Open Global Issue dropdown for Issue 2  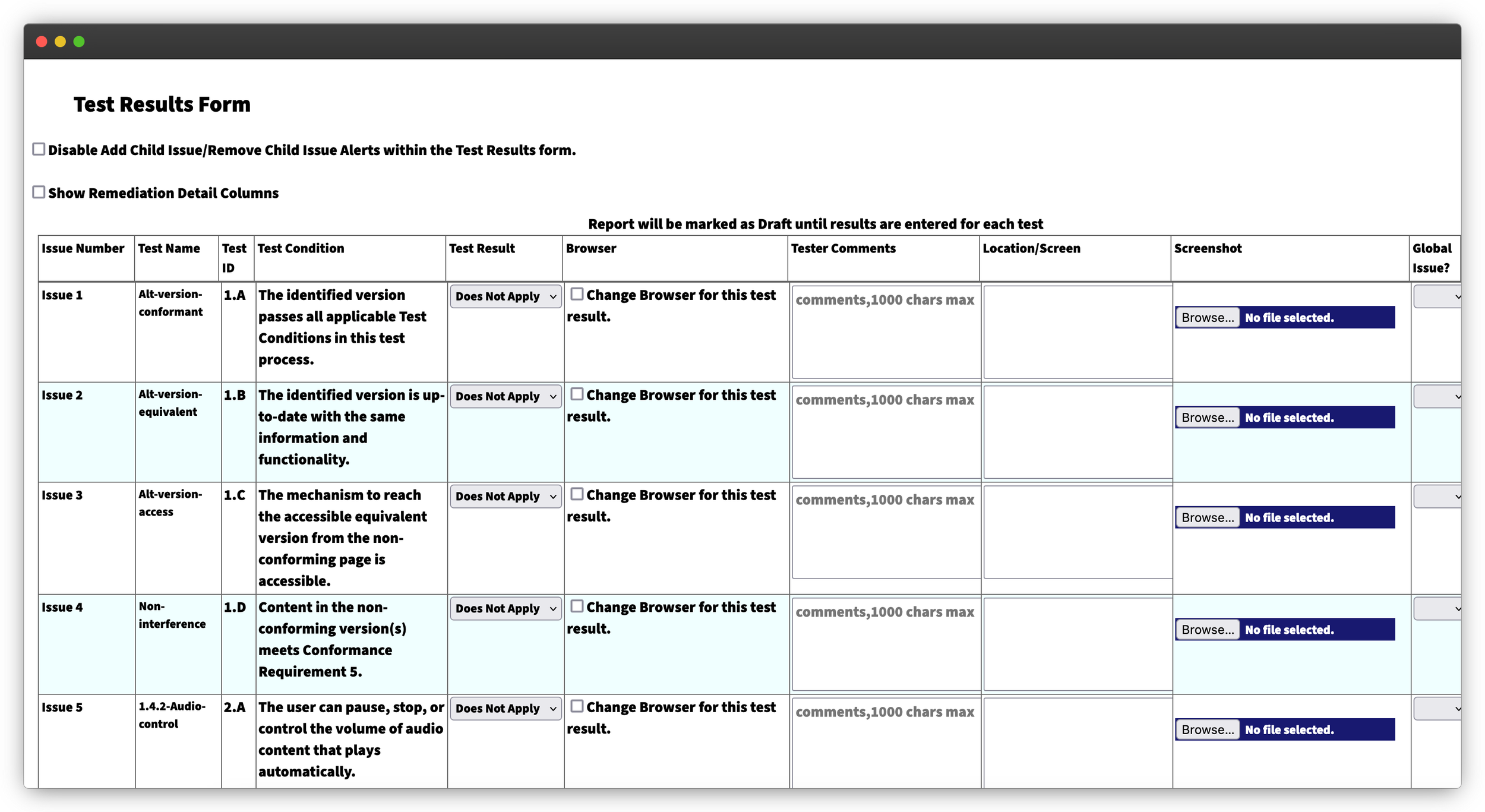1439,396
